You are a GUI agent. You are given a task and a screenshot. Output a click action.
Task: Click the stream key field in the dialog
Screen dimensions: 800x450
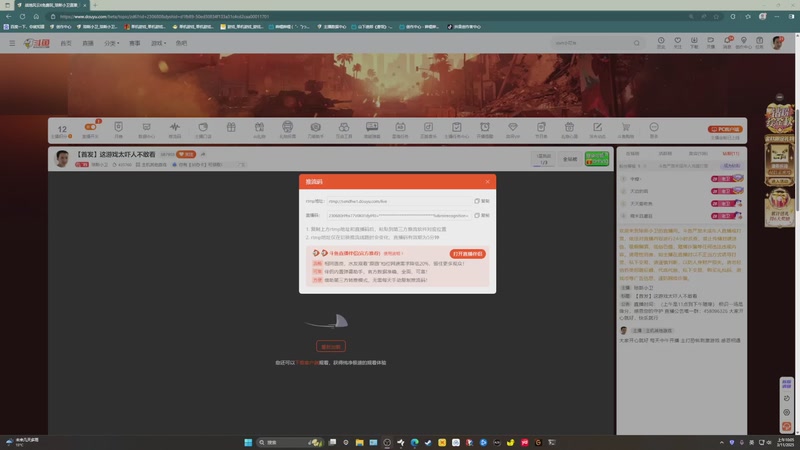tap(399, 215)
